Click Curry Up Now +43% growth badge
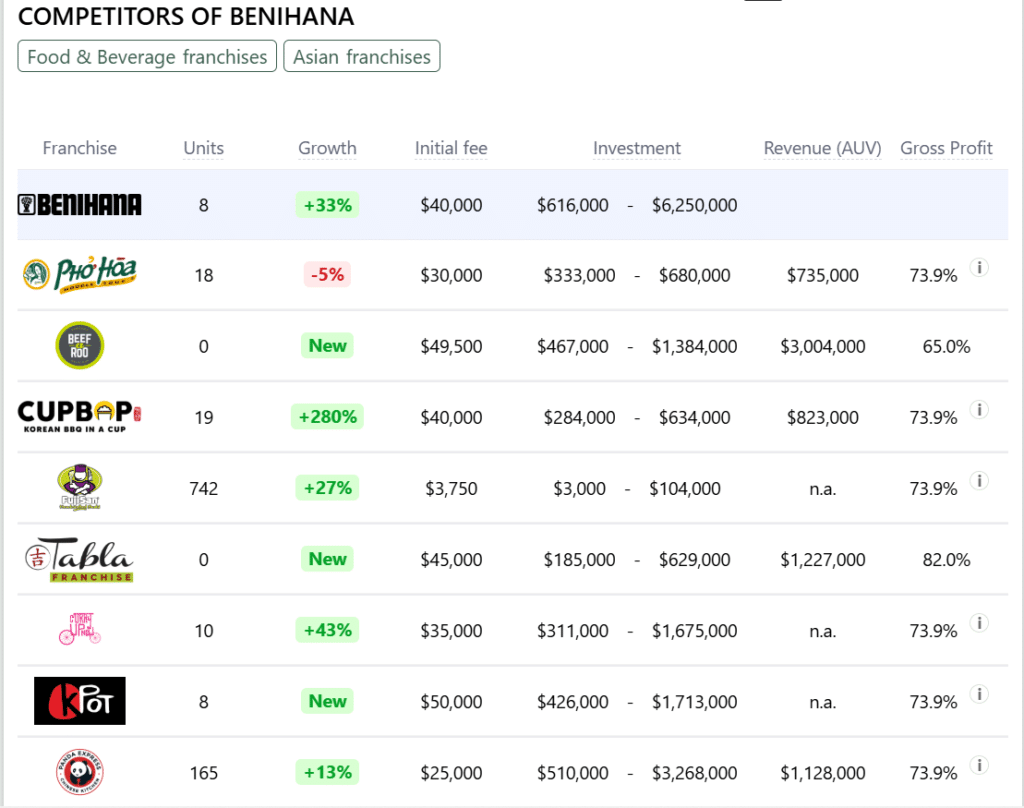Viewport: 1024px width, 808px height. [327, 630]
